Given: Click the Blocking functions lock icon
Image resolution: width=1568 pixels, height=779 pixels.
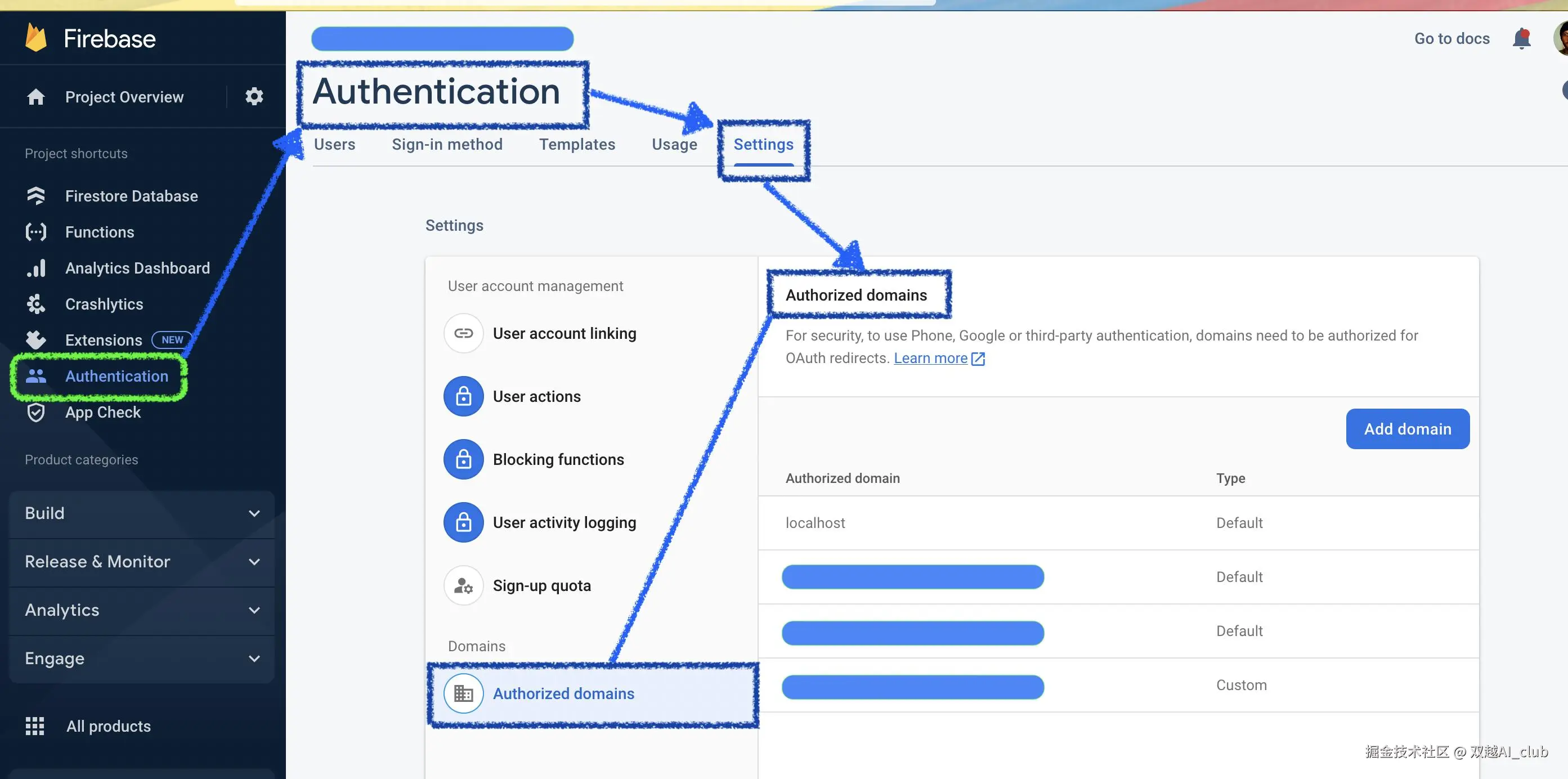Looking at the screenshot, I should (463, 459).
